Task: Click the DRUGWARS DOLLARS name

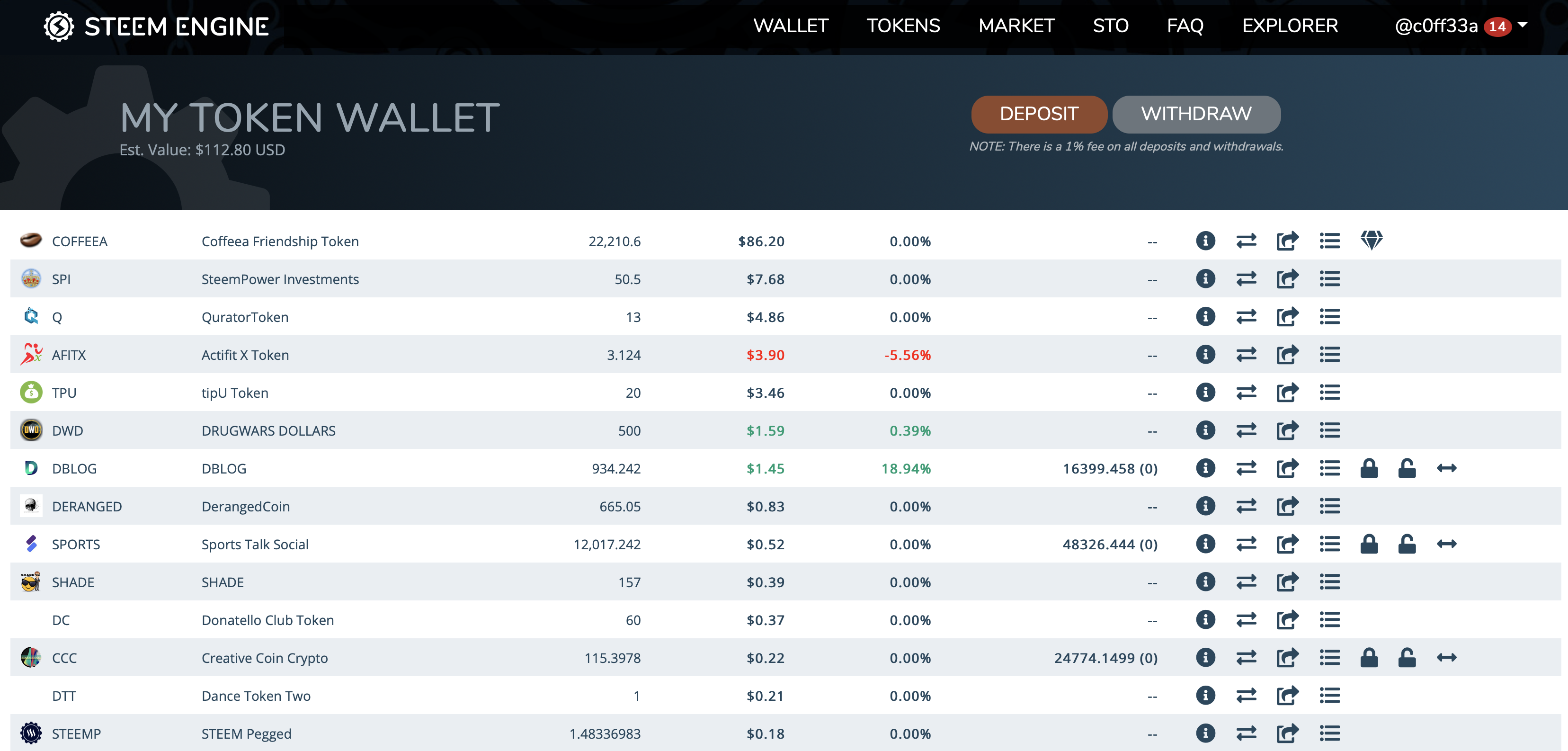Action: 268,431
